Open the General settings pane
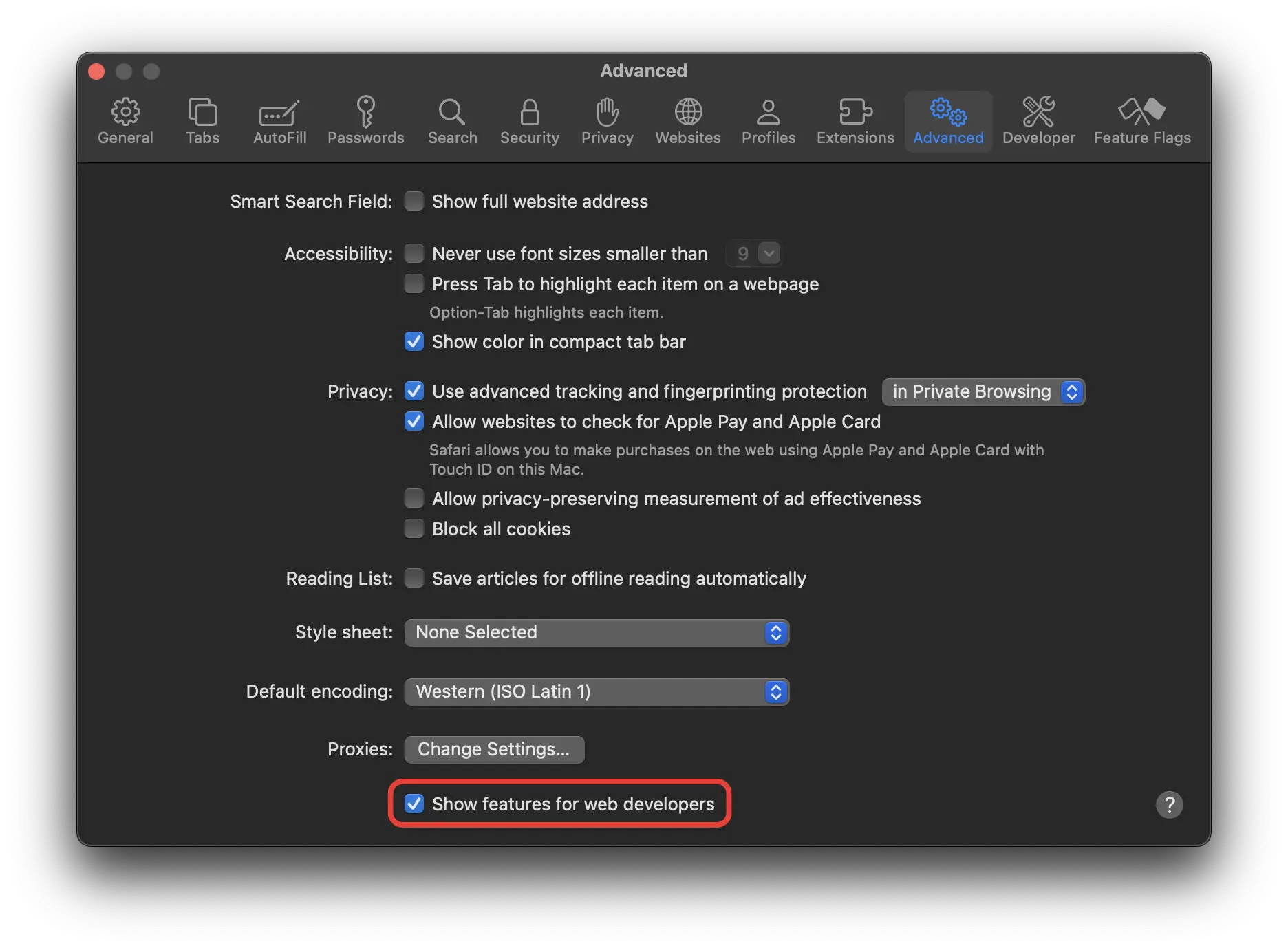 (x=125, y=121)
